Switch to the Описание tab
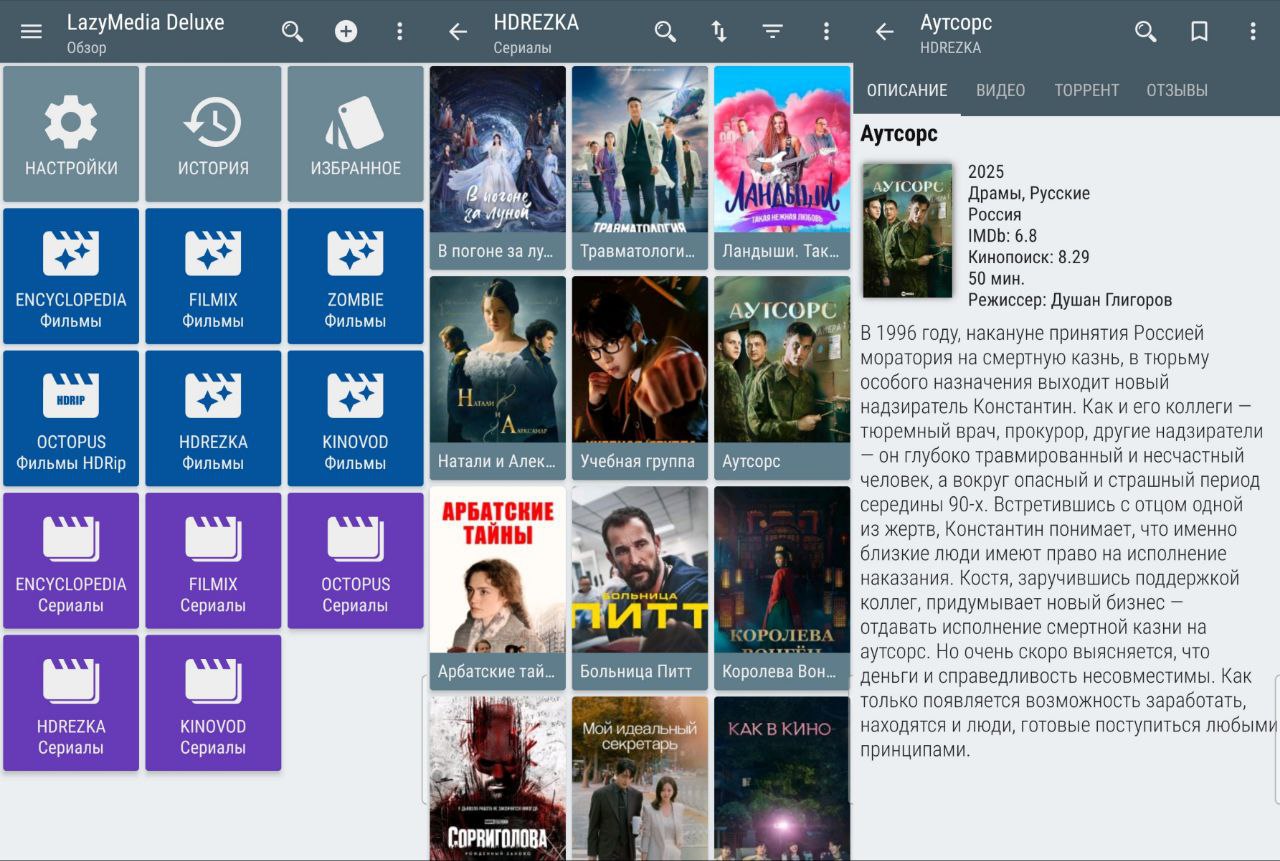Viewport: 1280px width, 861px height. [907, 90]
